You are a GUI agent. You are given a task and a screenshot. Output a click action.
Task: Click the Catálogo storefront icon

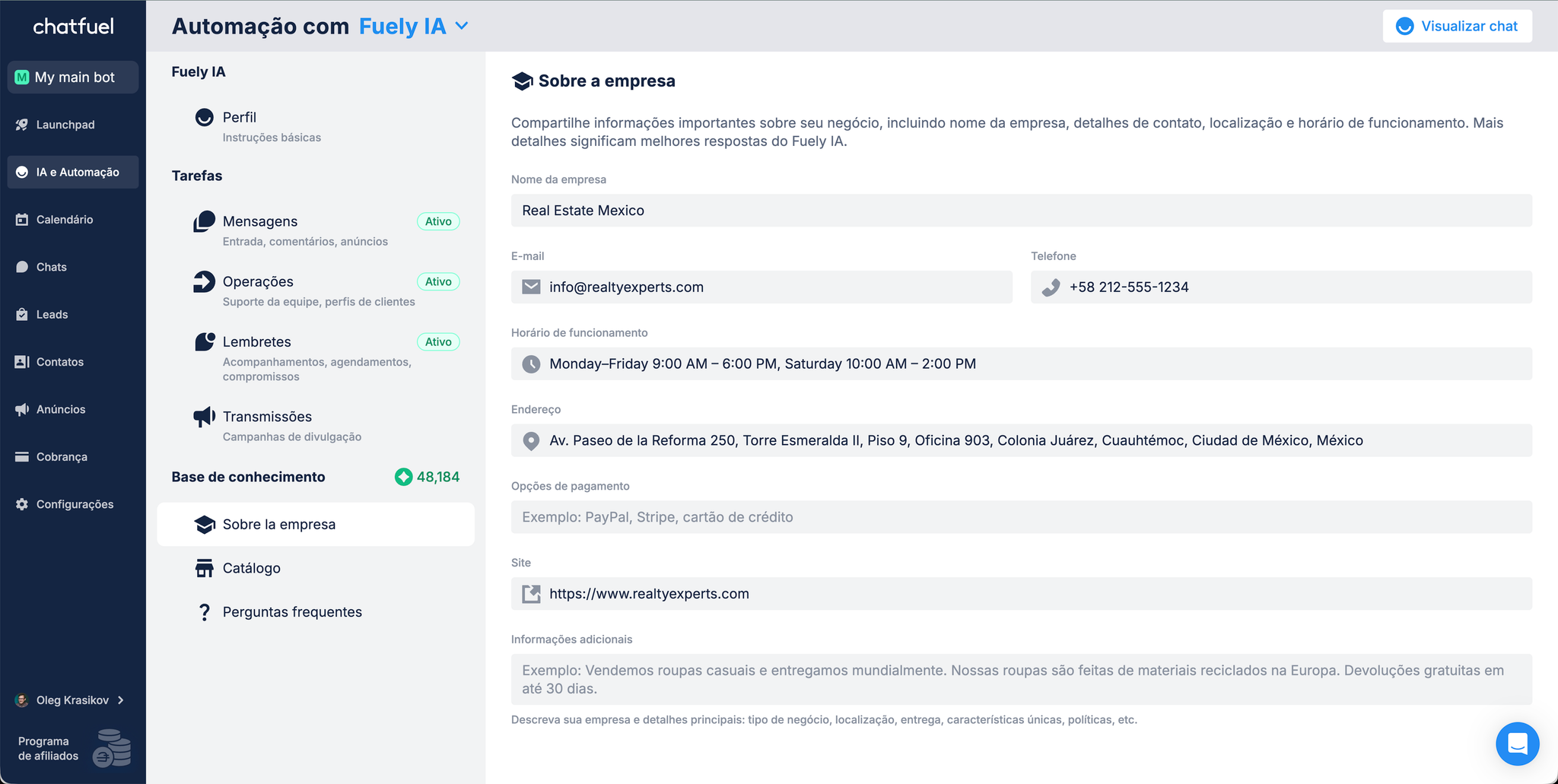click(x=204, y=568)
